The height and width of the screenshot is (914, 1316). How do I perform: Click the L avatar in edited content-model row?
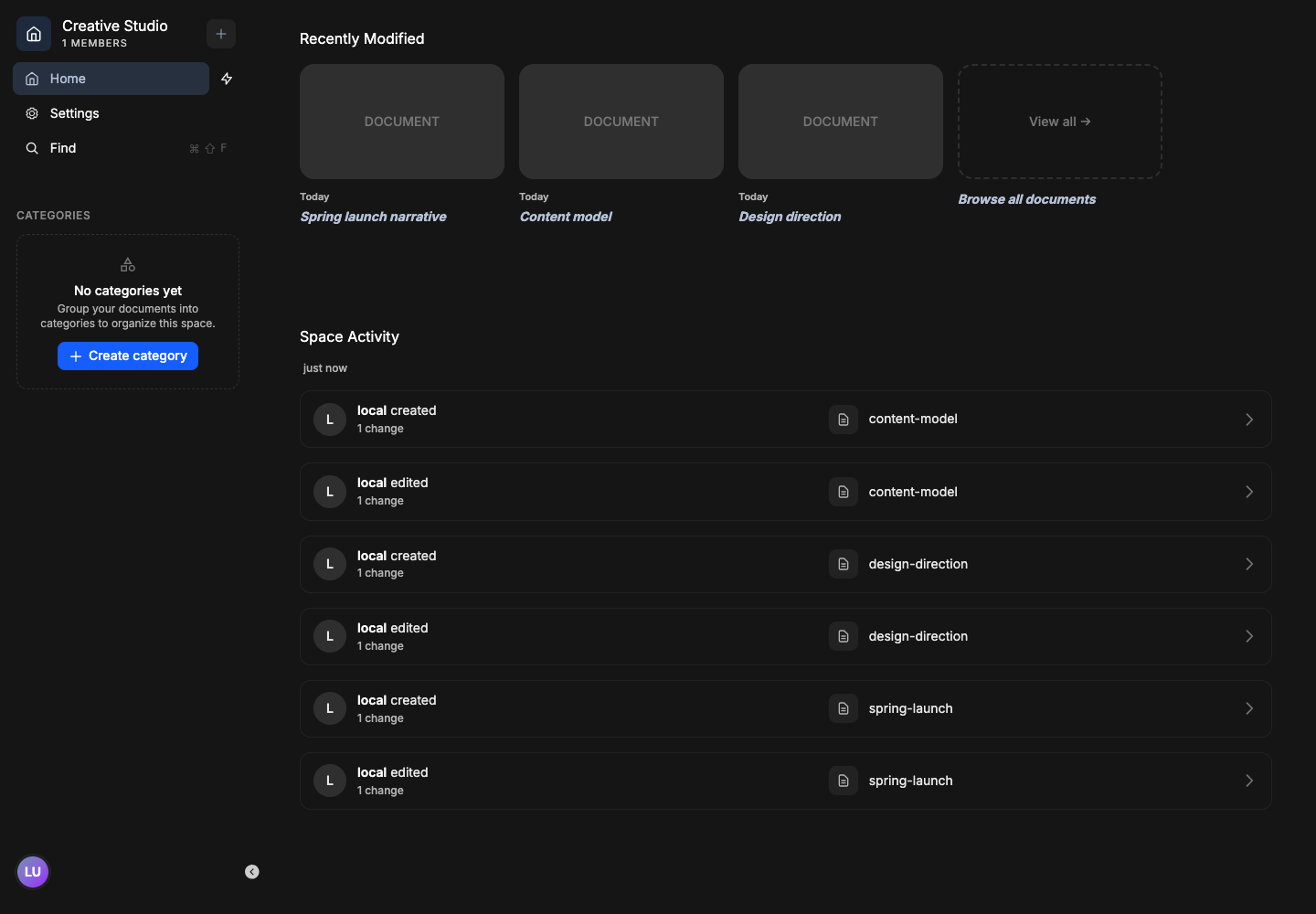coord(330,492)
